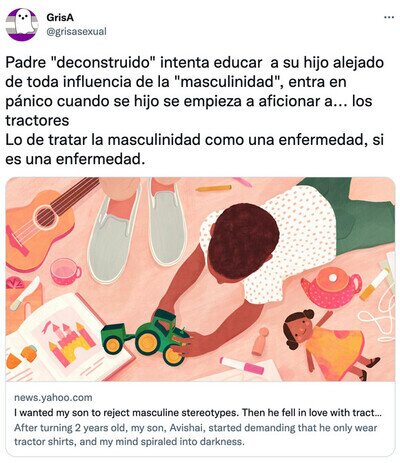Select the description starting 'After turning 2 years old'
Image resolution: width=400 pixels, height=463 pixels.
(x=196, y=435)
